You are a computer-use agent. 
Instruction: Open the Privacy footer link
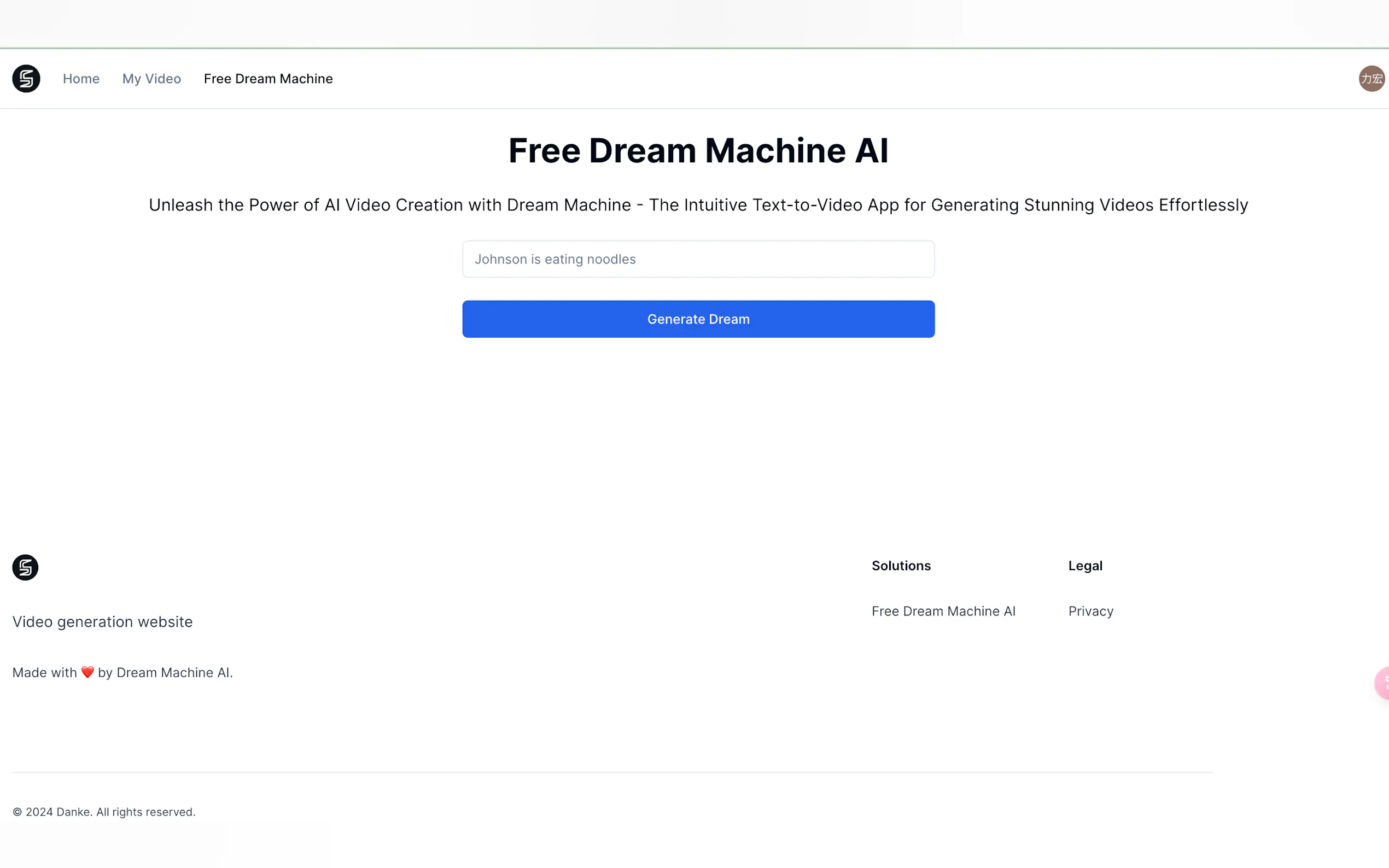click(x=1090, y=612)
